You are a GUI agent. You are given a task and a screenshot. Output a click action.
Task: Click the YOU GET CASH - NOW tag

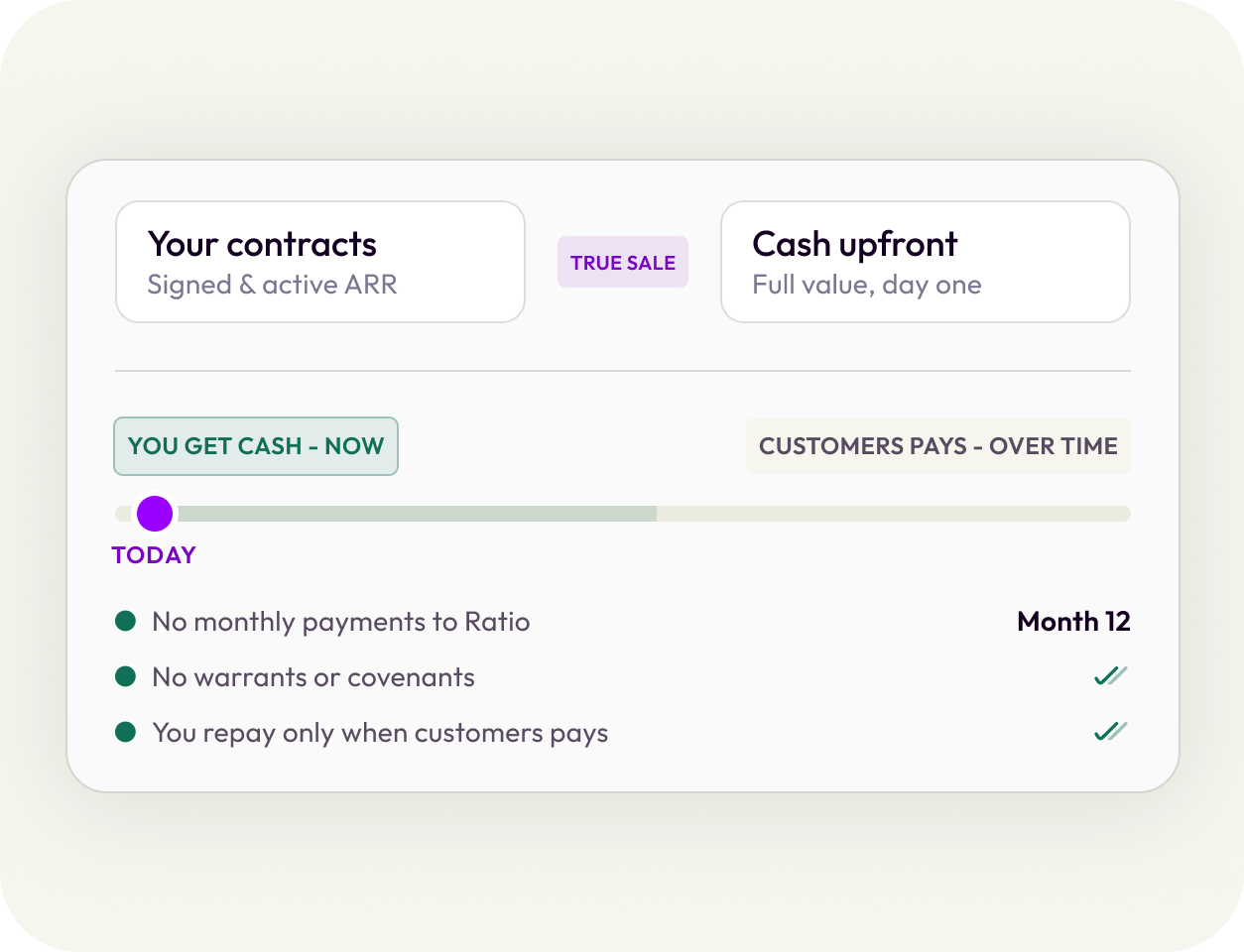coord(256,446)
